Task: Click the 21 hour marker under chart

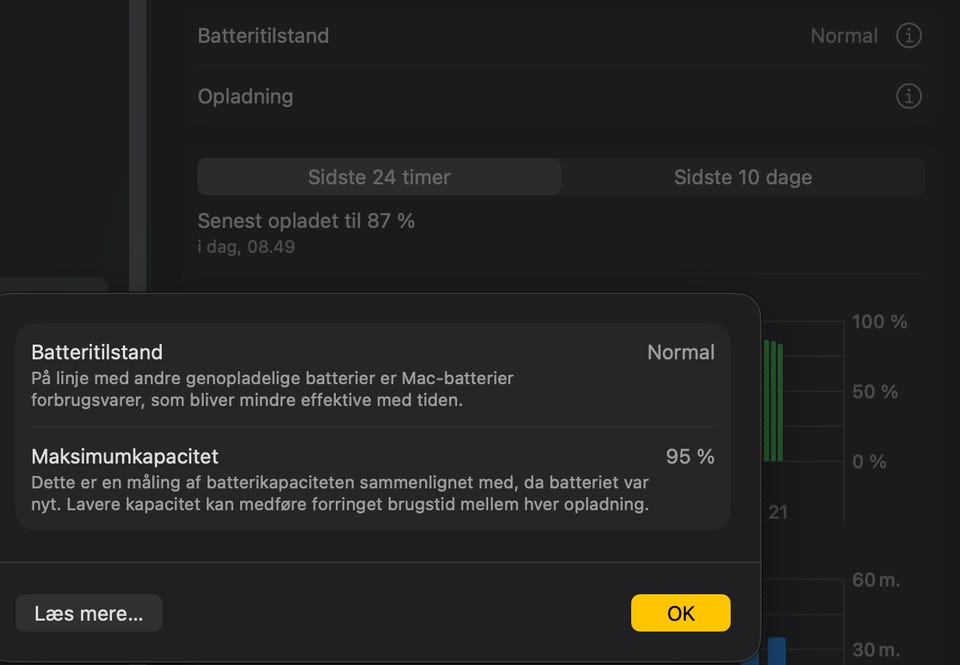Action: (x=778, y=512)
